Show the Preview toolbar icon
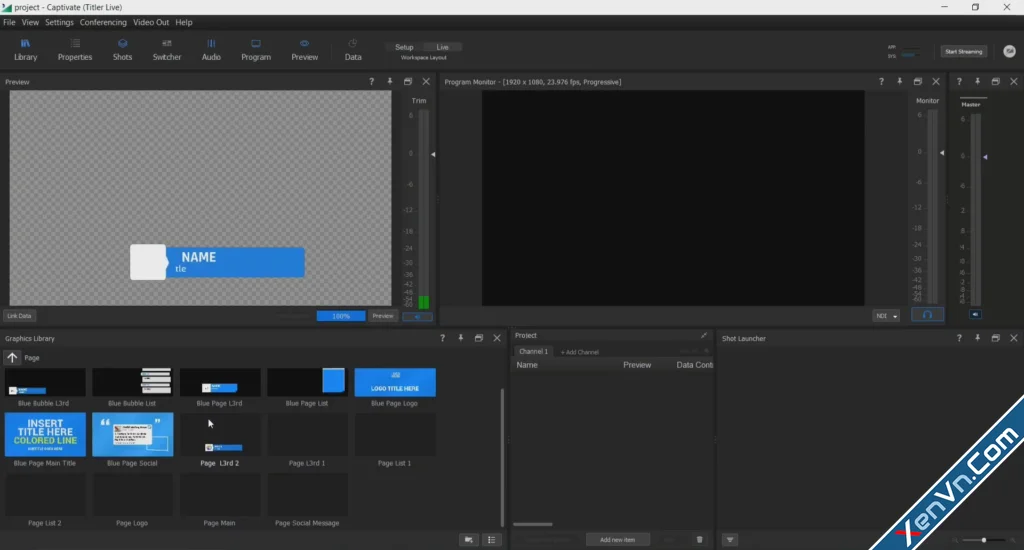 (304, 50)
